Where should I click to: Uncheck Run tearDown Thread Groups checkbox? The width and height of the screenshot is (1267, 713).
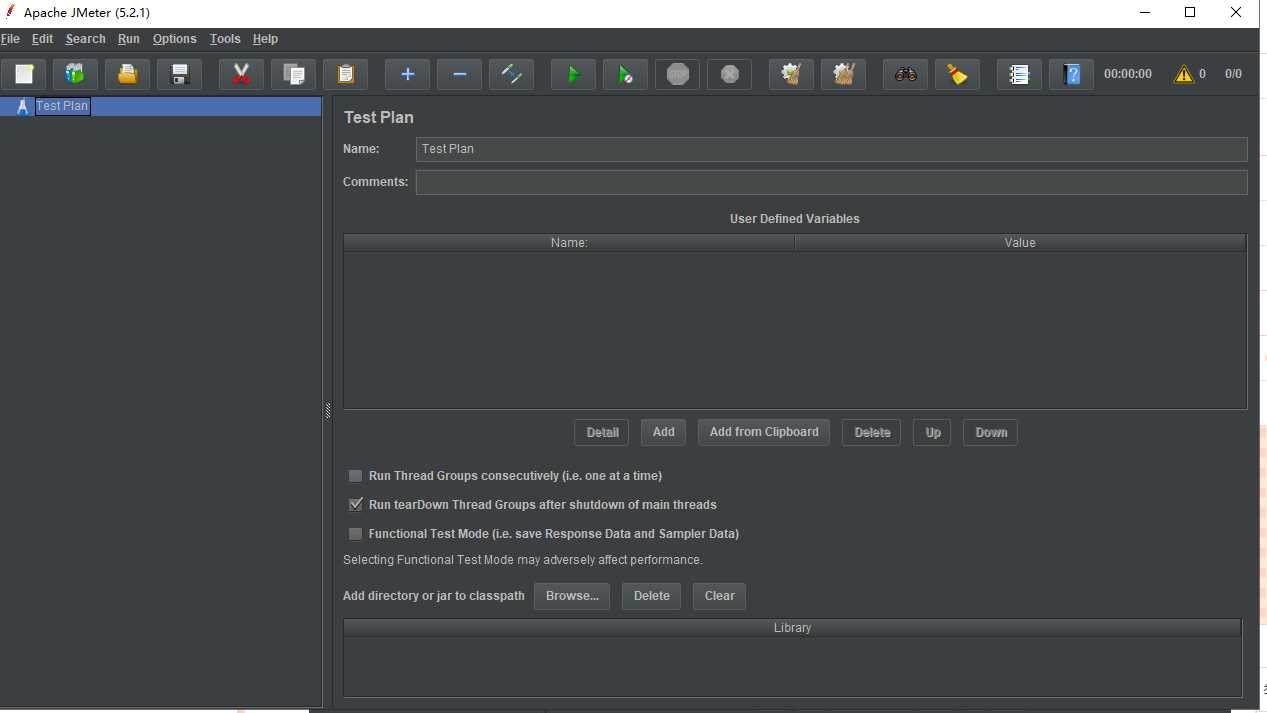click(x=355, y=505)
